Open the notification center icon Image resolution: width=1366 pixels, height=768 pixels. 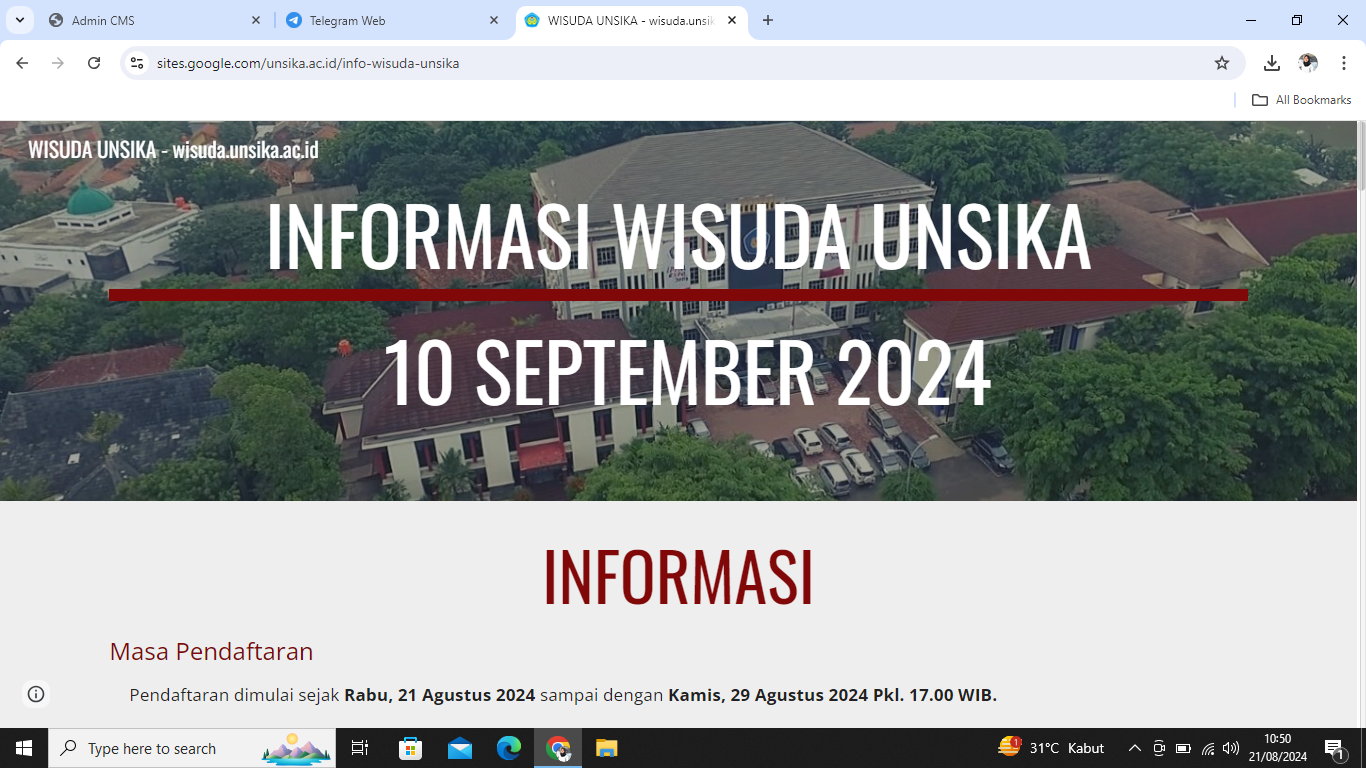point(1335,748)
